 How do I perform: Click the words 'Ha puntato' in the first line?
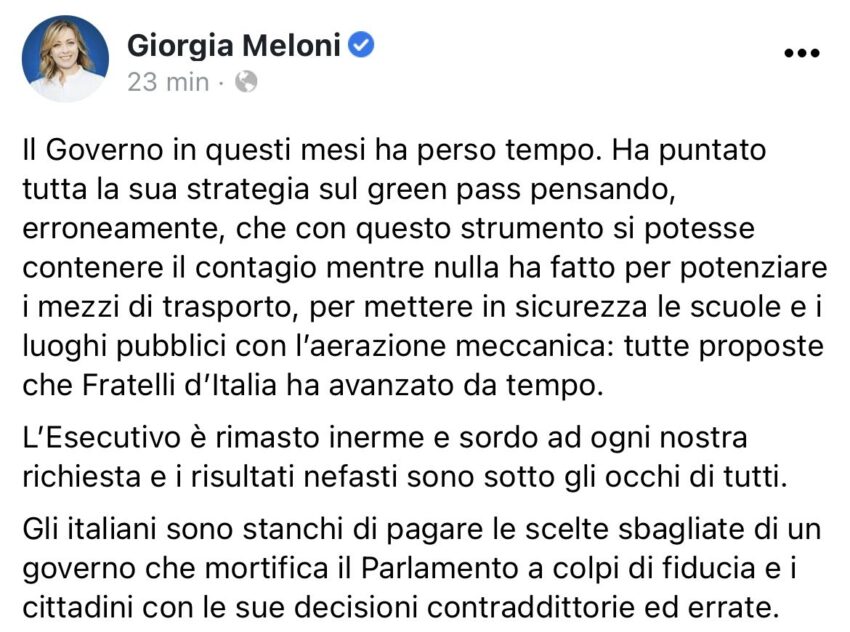(x=688, y=150)
